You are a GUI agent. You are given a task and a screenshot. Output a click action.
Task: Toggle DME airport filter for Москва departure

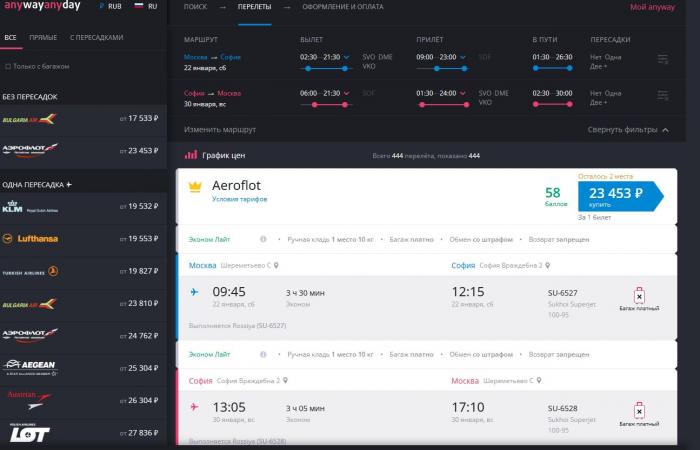click(386, 57)
